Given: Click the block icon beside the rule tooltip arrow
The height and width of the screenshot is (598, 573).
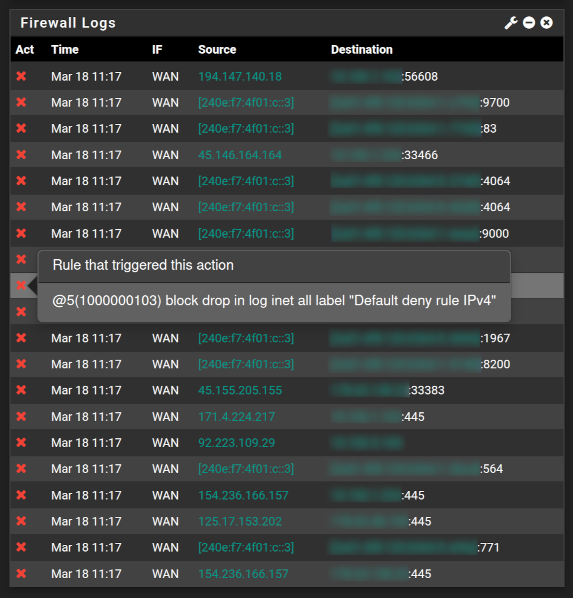Looking at the screenshot, I should pos(21,285).
